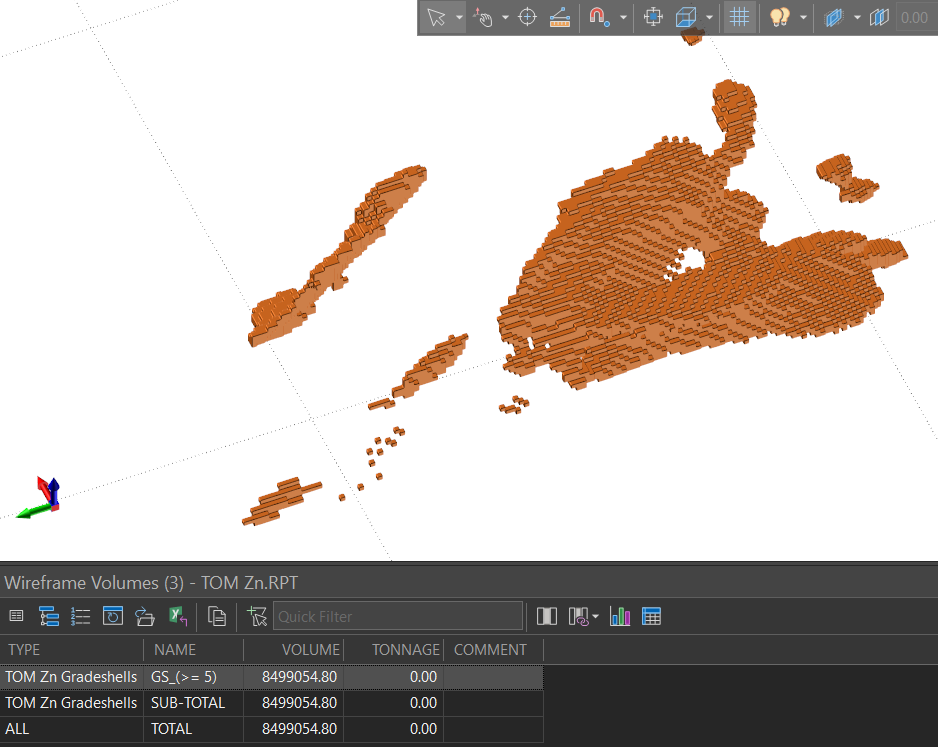Click the lighting bulbs icon
The width and height of the screenshot is (938, 747).
tap(779, 17)
